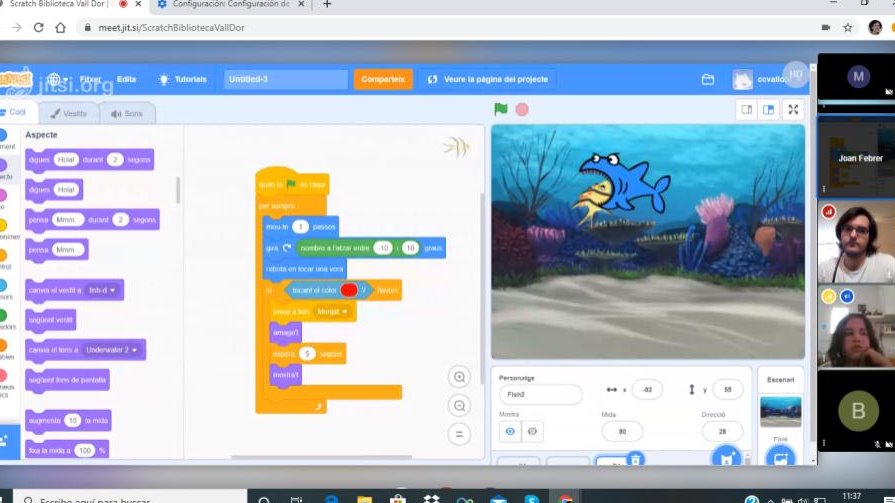Click the mostra't block in script
The width and height of the screenshot is (895, 503).
point(285,375)
